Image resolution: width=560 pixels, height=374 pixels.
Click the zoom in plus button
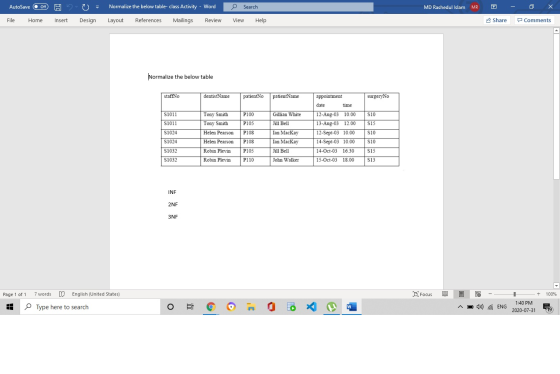pos(538,294)
